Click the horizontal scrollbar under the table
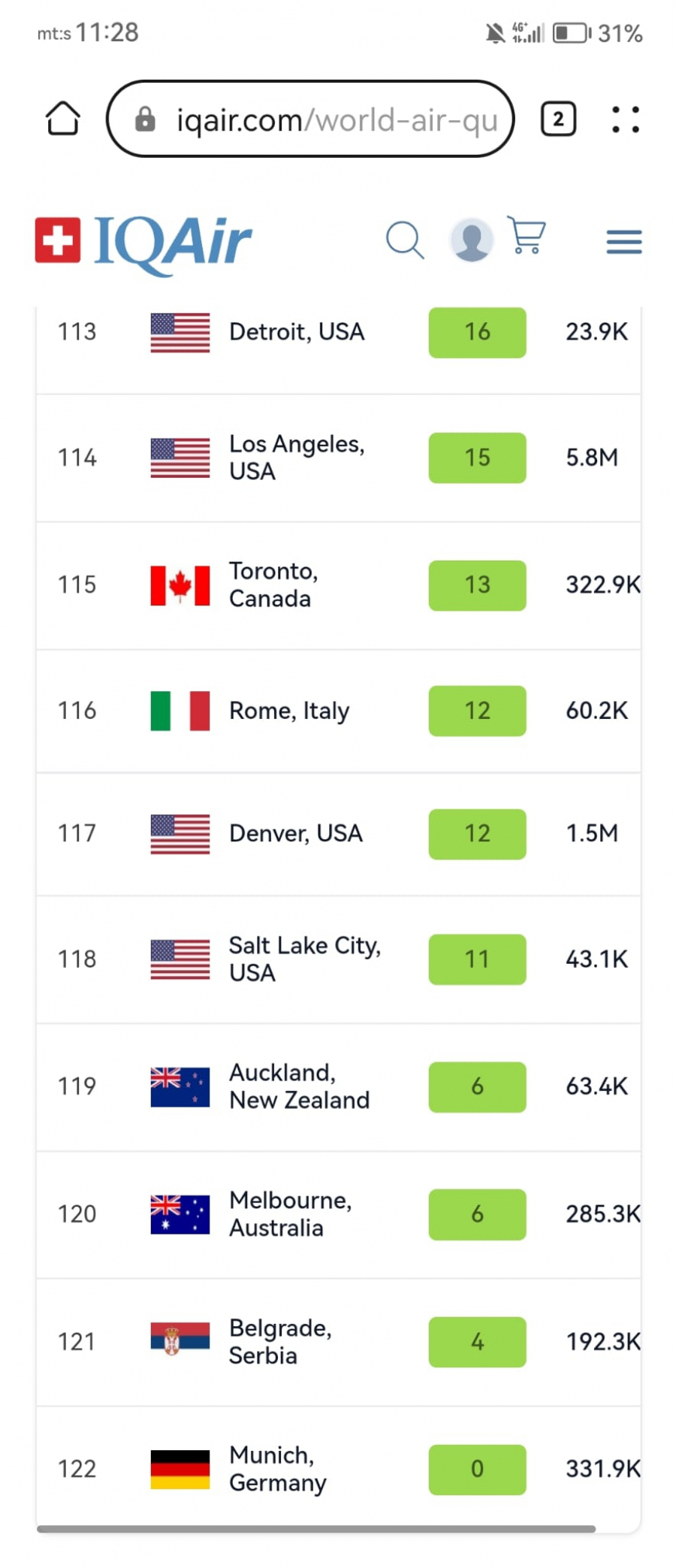The width and height of the screenshot is (676, 1568). [x=315, y=1528]
